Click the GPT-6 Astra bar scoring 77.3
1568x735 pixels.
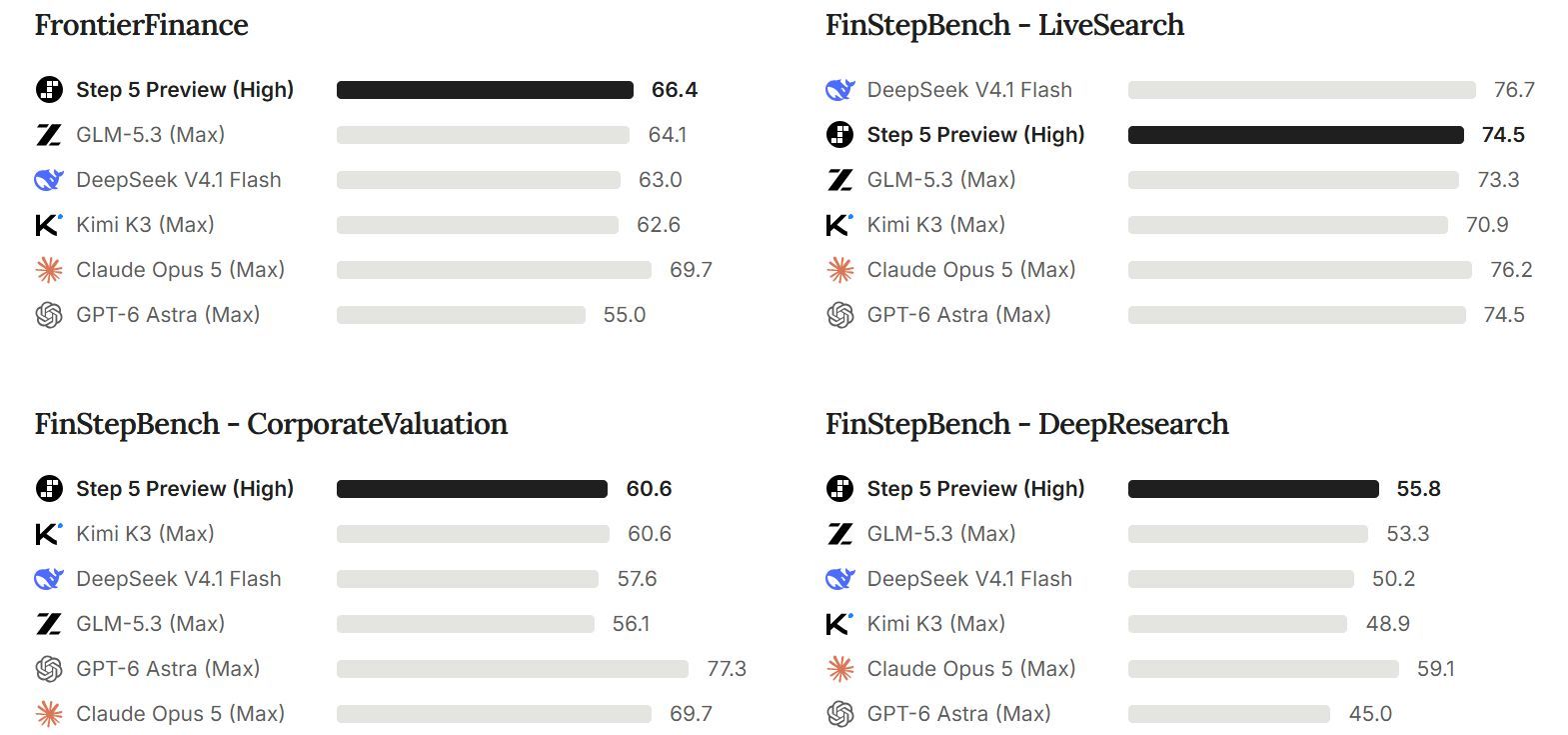pyautogui.click(x=513, y=669)
